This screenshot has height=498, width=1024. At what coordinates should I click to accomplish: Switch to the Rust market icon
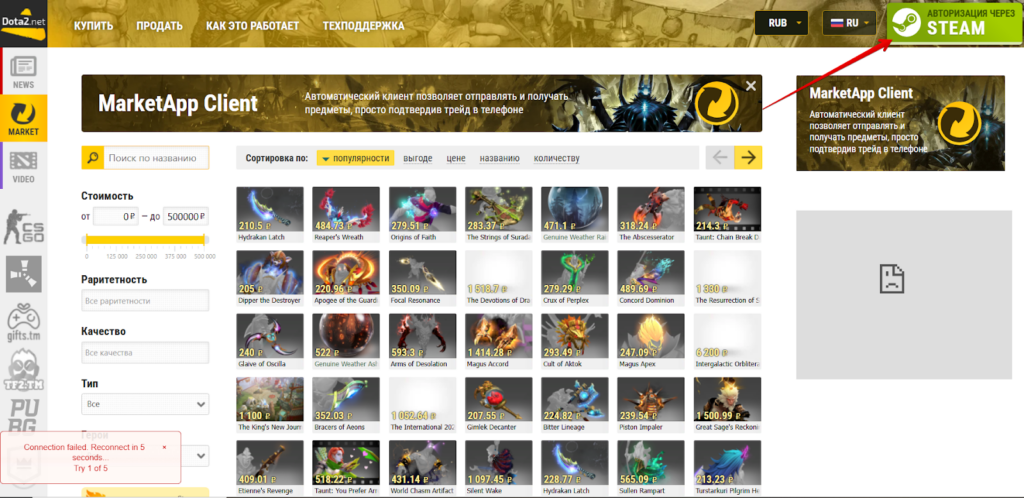pyautogui.click(x=24, y=273)
